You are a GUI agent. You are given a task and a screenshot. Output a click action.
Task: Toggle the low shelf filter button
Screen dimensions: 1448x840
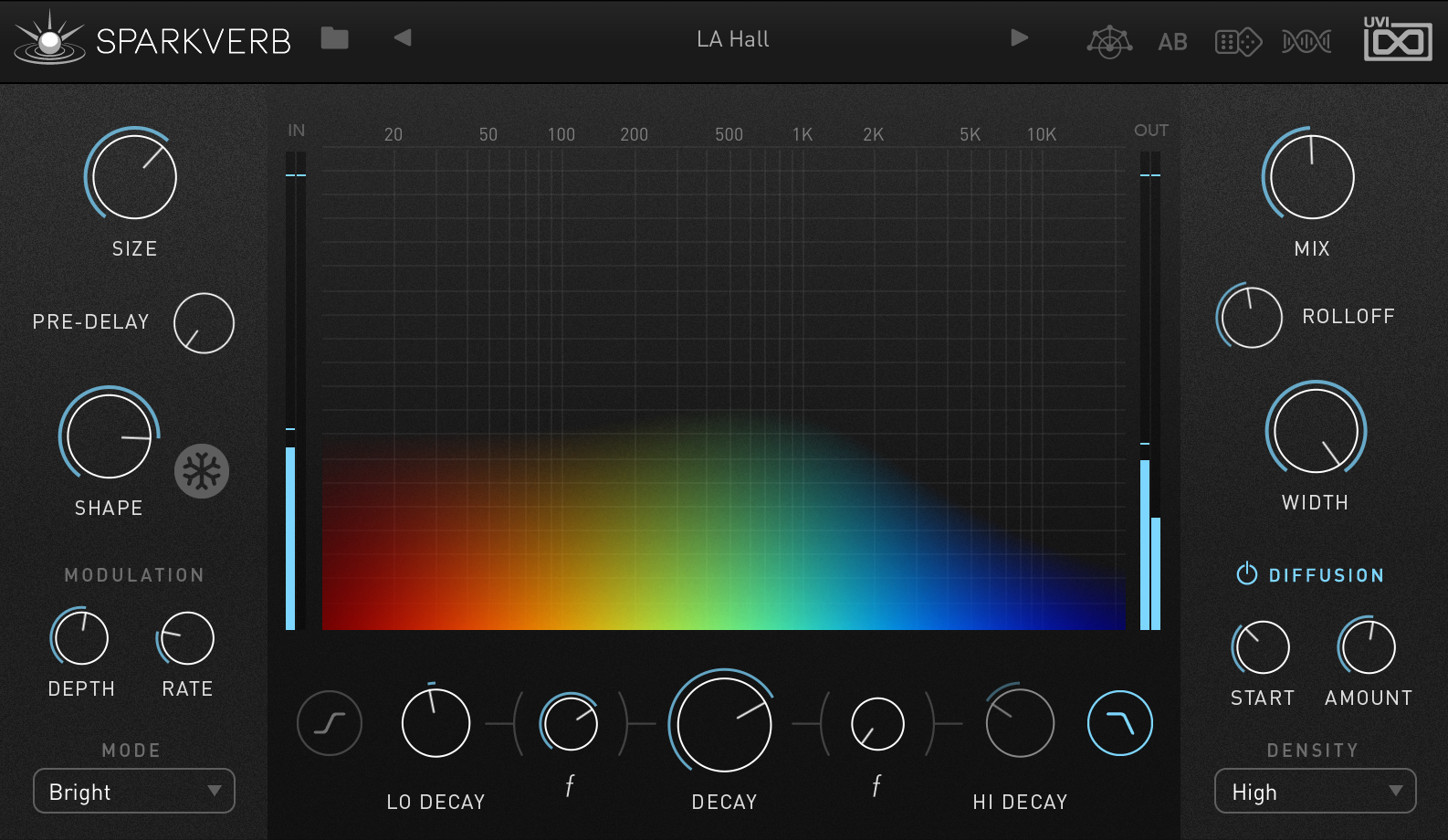[330, 724]
